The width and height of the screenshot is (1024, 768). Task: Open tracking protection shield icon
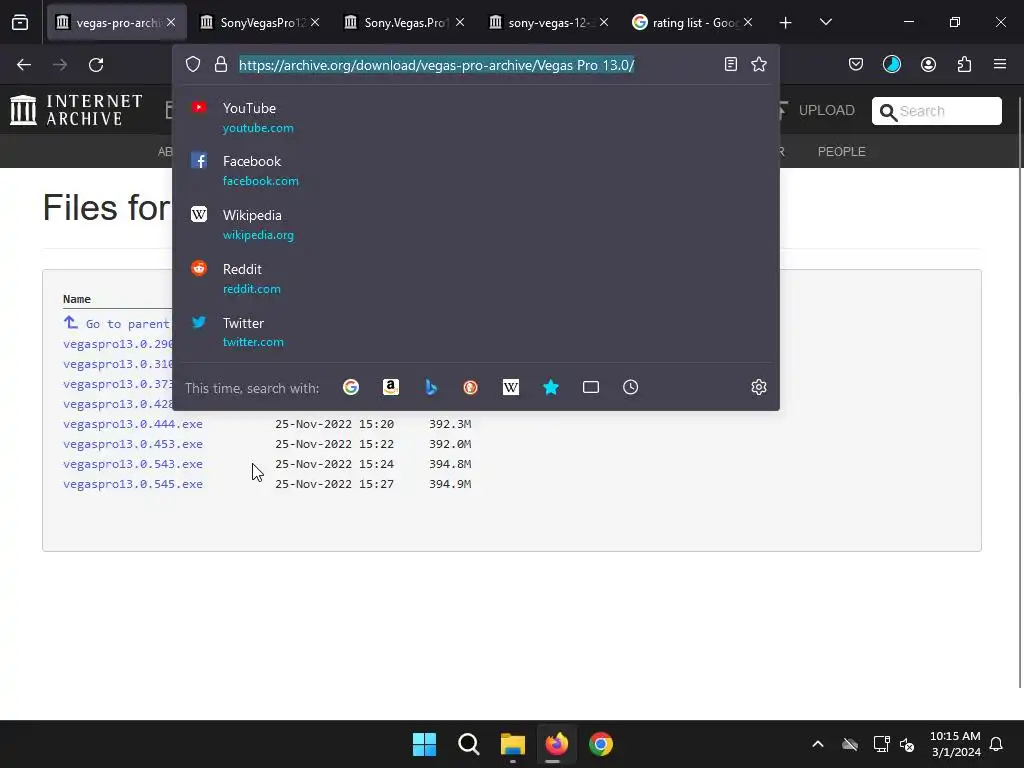pos(193,65)
